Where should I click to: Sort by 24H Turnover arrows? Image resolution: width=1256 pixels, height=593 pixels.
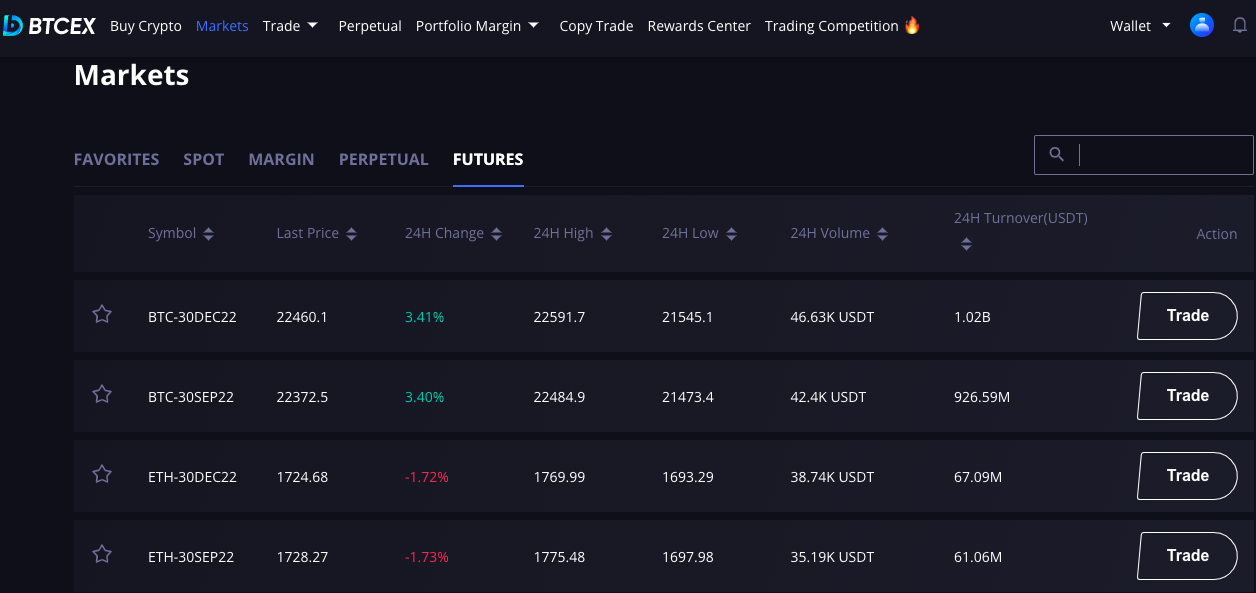[966, 244]
